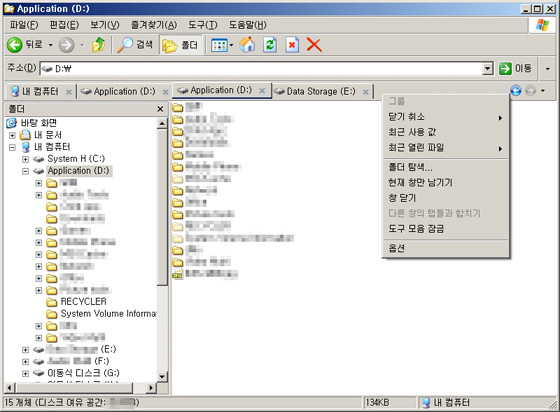Choose 닫기 취소 in context menu

pos(445,117)
